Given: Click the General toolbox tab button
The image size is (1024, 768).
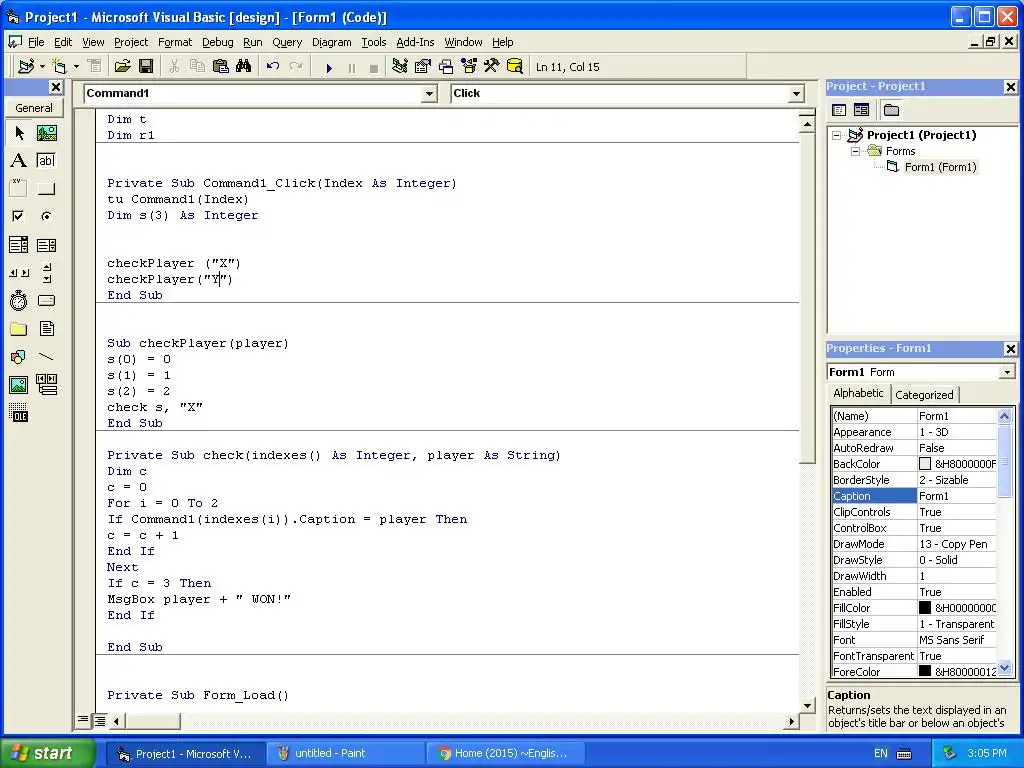Looking at the screenshot, I should [x=34, y=108].
